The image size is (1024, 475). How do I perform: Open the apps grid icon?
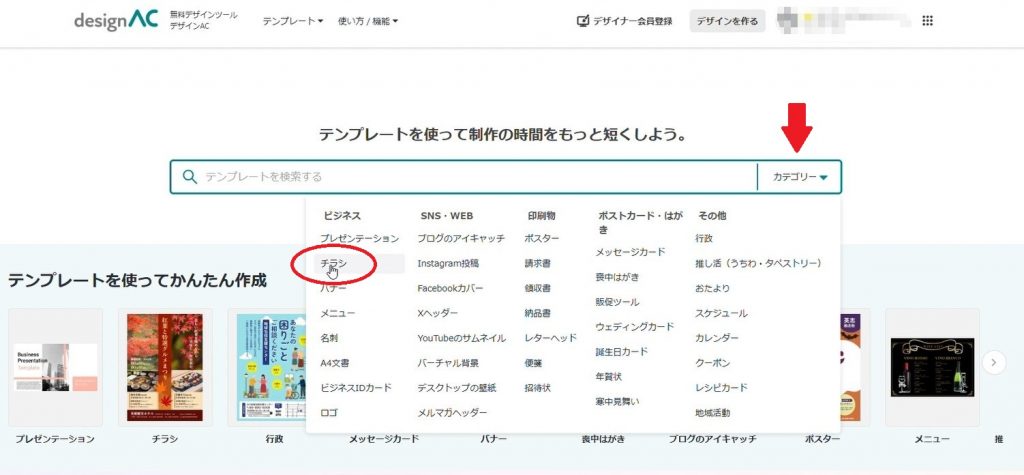[927, 21]
